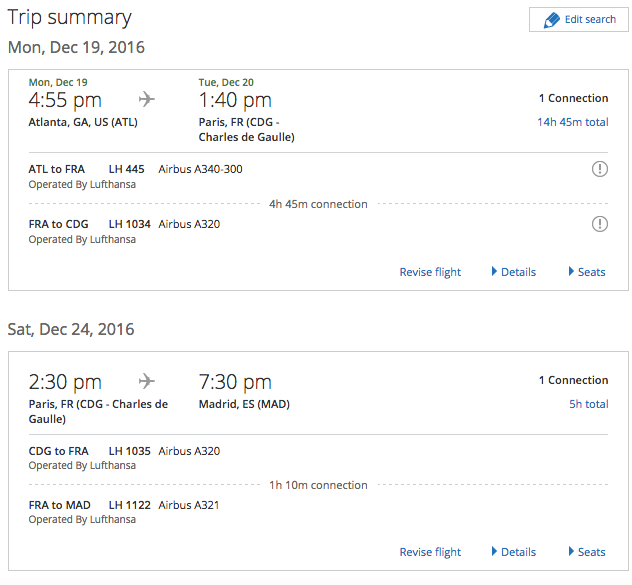
Task: Select flight number LH 1122
Action: tap(130, 505)
